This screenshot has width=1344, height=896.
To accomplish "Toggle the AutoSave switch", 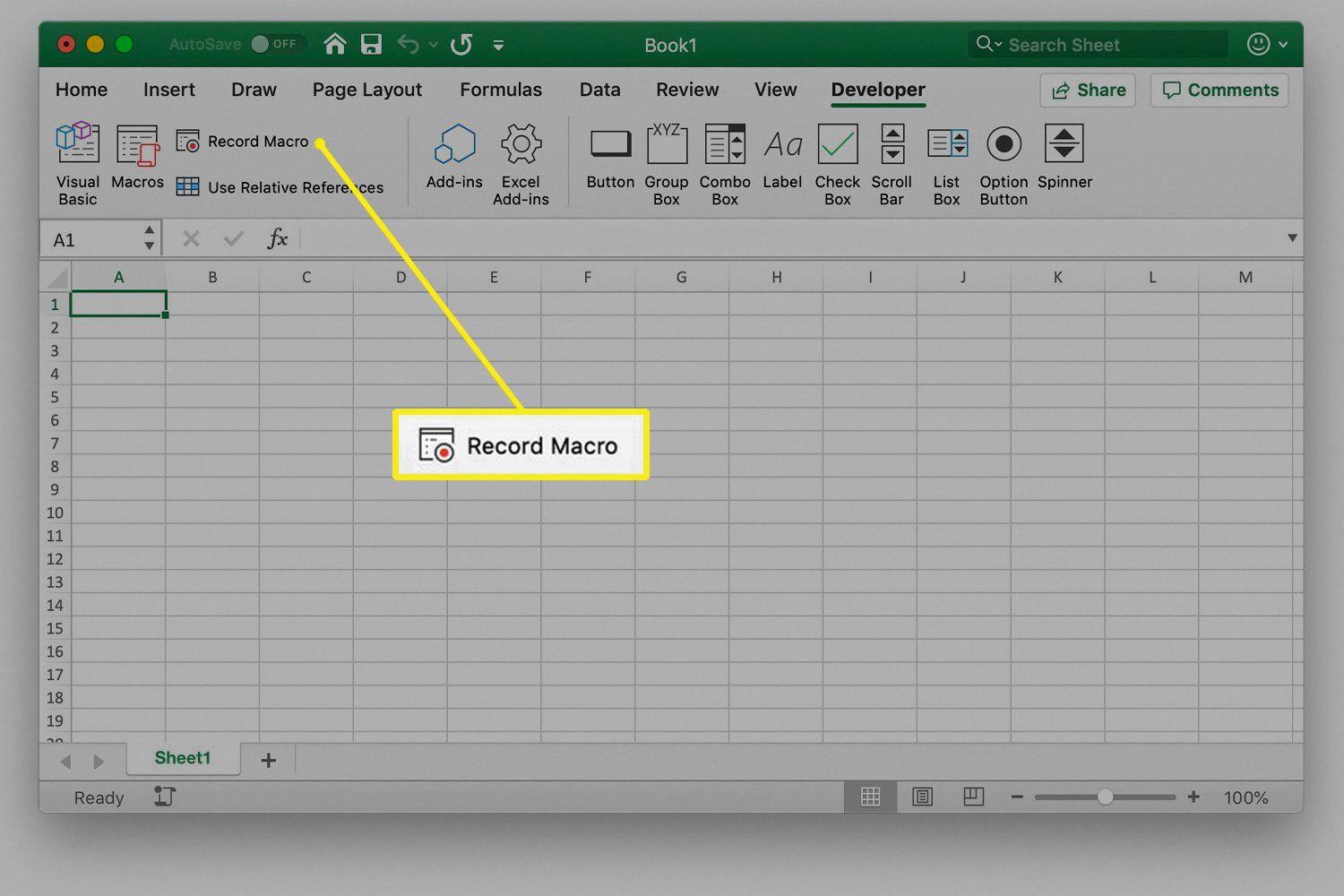I will click(x=278, y=44).
